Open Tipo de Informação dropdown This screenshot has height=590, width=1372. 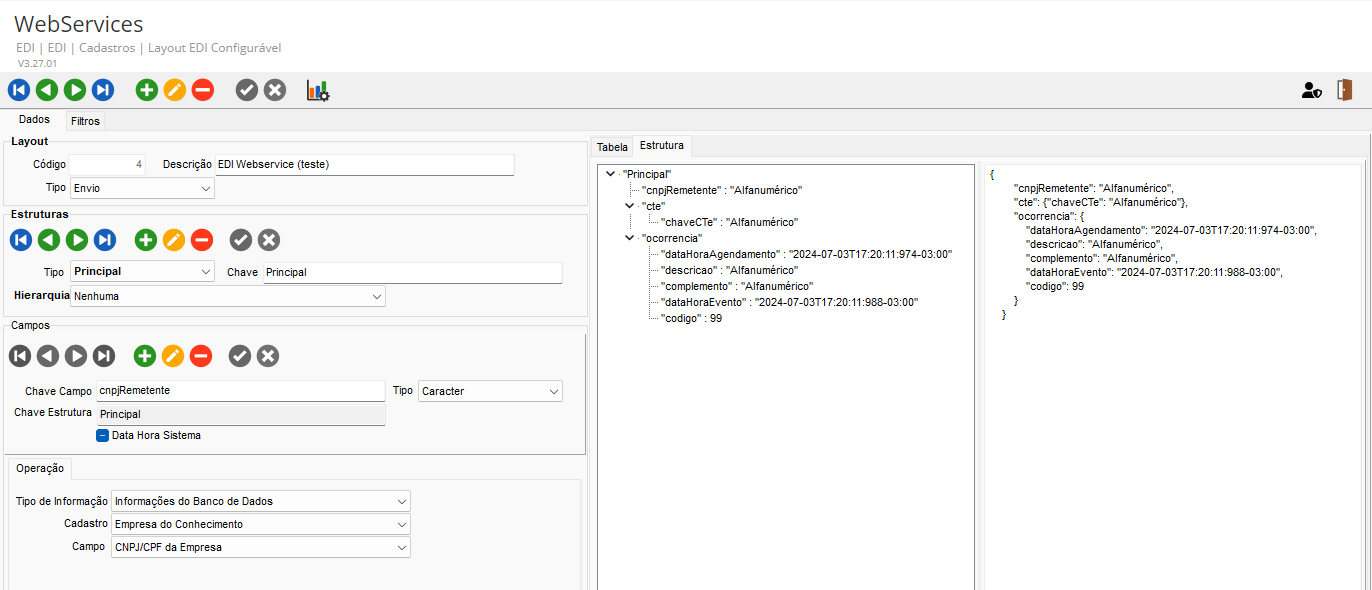point(261,501)
